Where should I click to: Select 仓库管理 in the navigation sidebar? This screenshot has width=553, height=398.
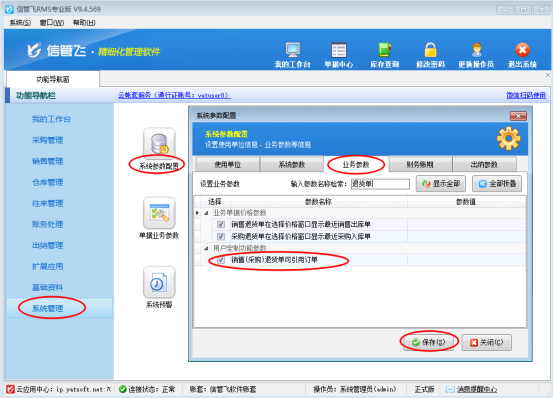pyautogui.click(x=48, y=182)
